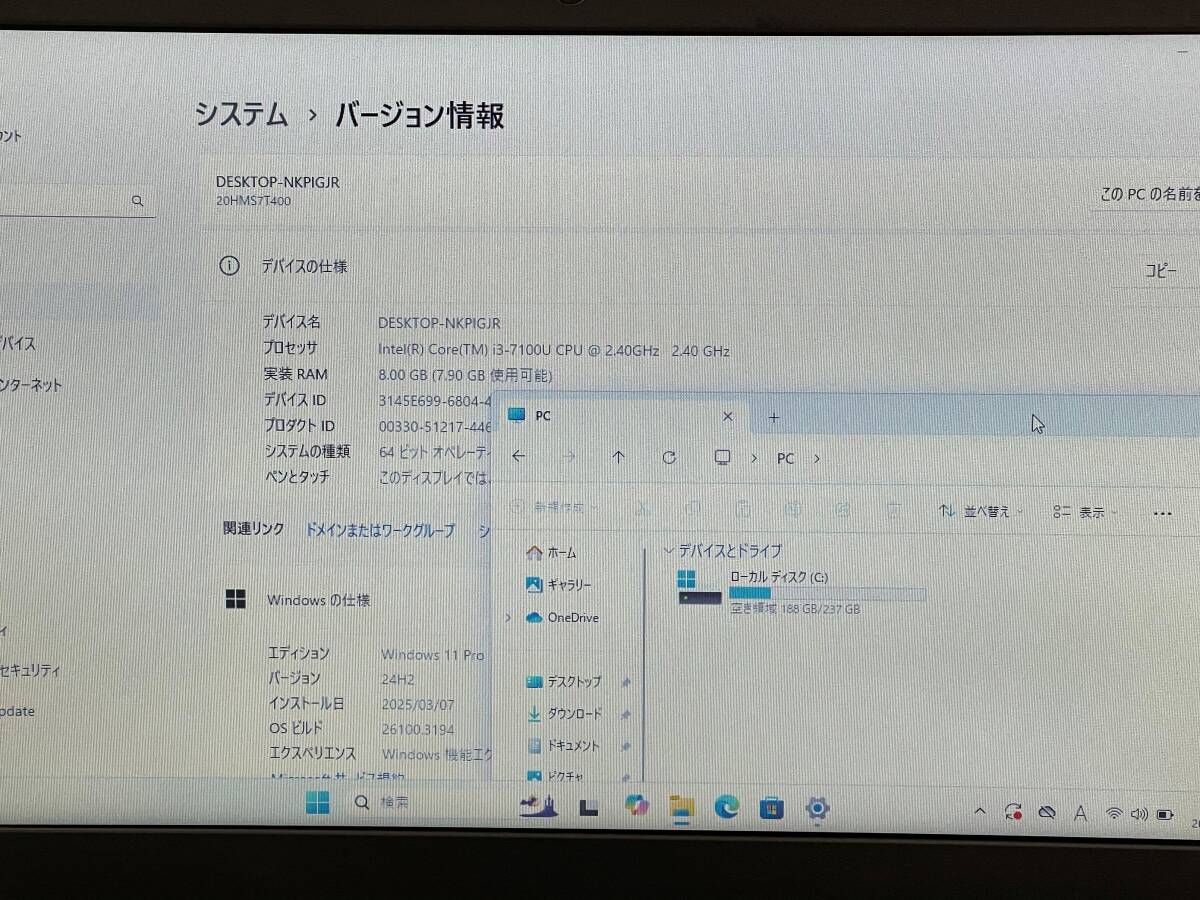Click the Windows logo beside Windows の仕様
The image size is (1200, 900).
236,599
